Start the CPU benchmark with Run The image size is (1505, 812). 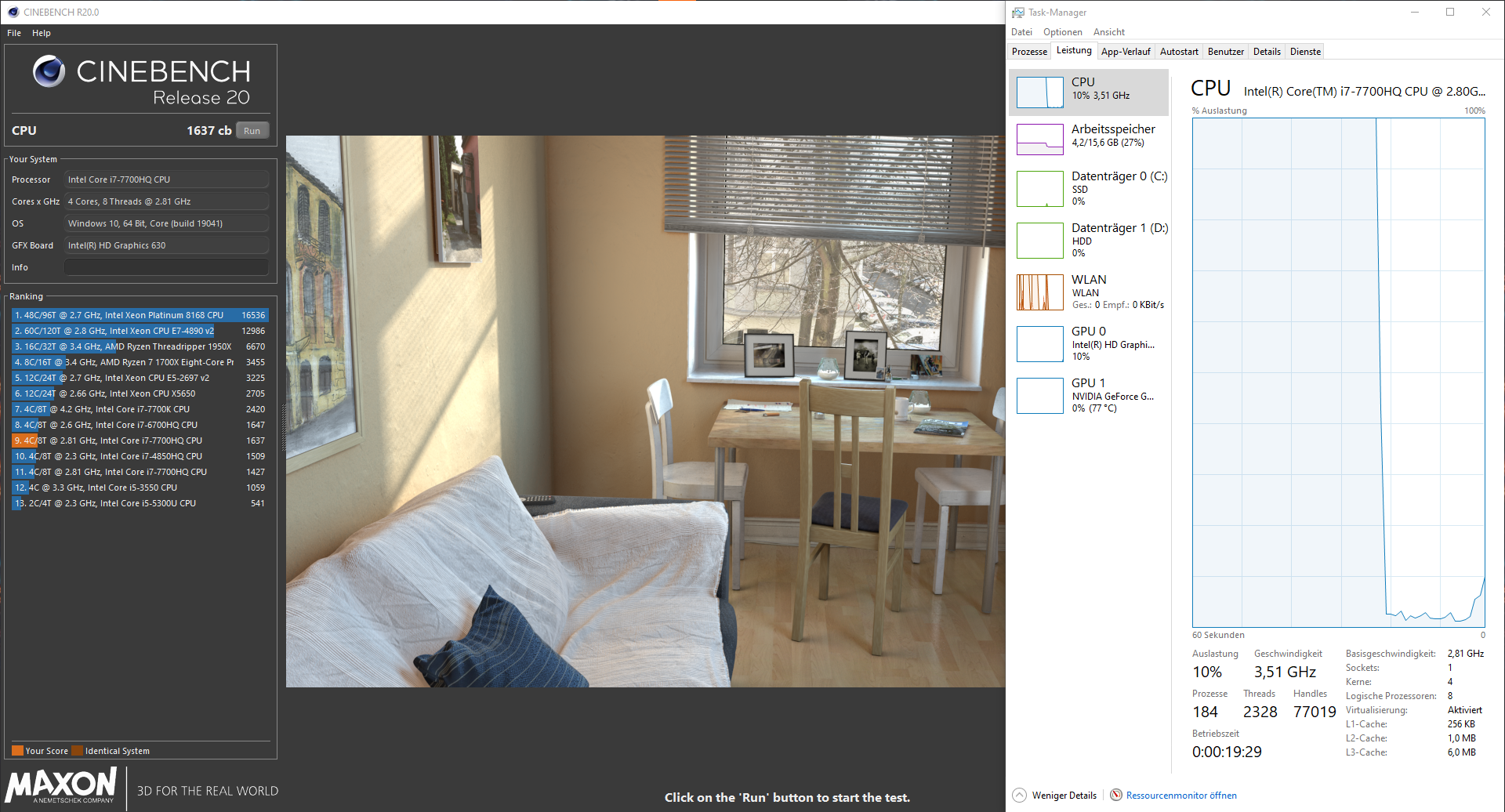pyautogui.click(x=252, y=131)
